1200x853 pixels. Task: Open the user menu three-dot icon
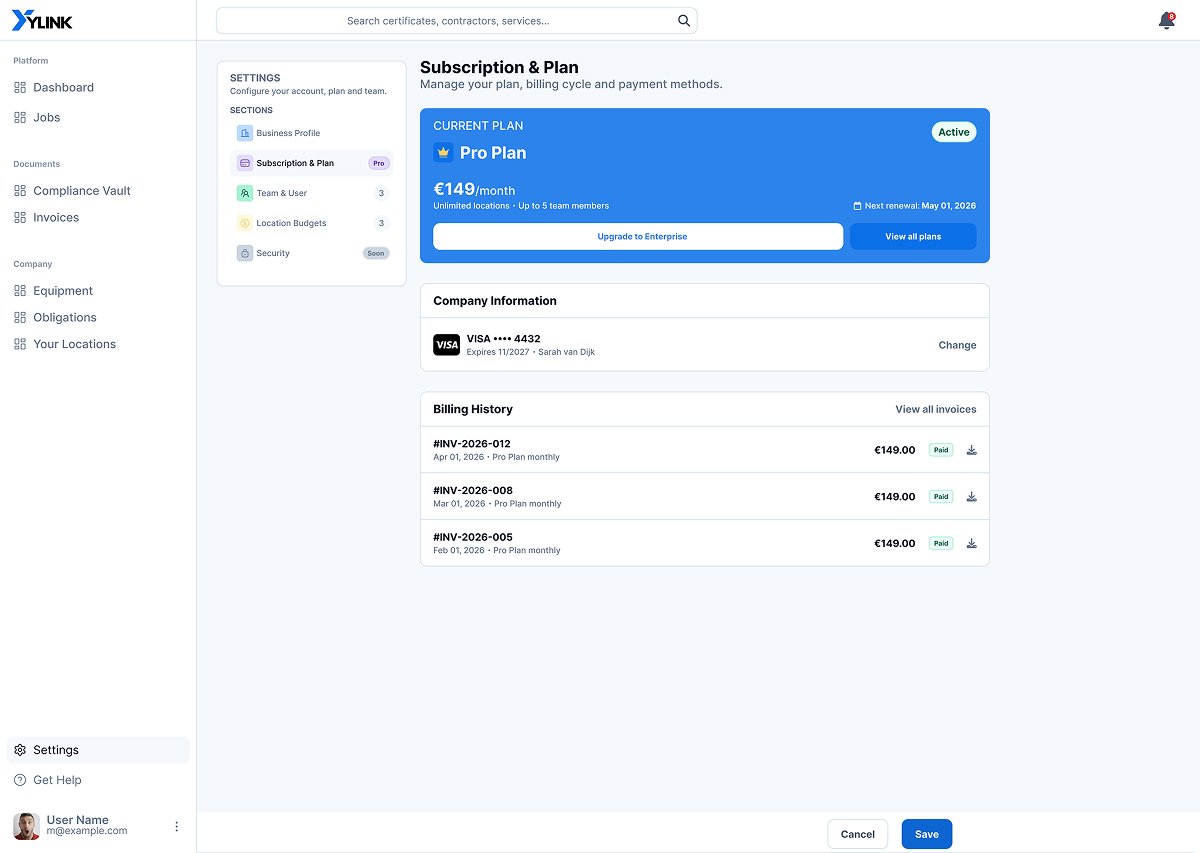(177, 826)
